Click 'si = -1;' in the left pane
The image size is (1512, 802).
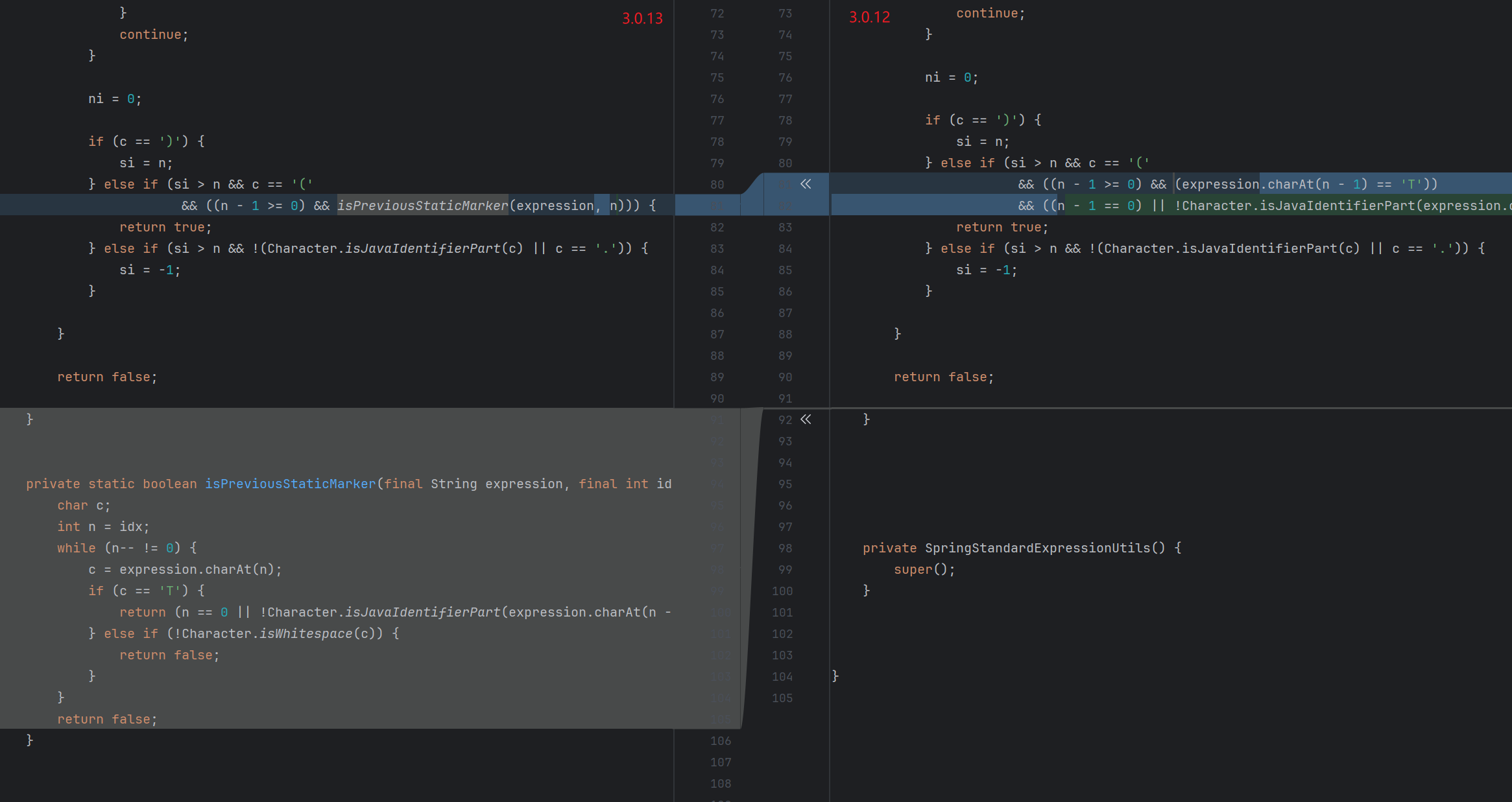(150, 270)
